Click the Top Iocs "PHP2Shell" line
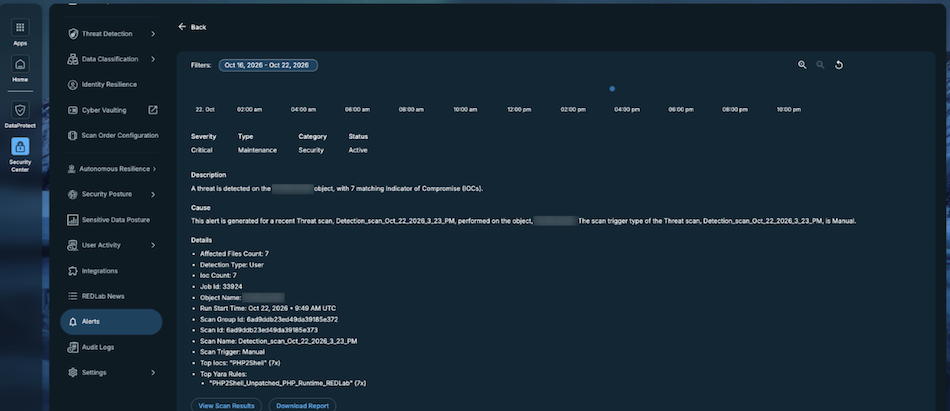Screen dimensions: 950x411 pos(240,363)
